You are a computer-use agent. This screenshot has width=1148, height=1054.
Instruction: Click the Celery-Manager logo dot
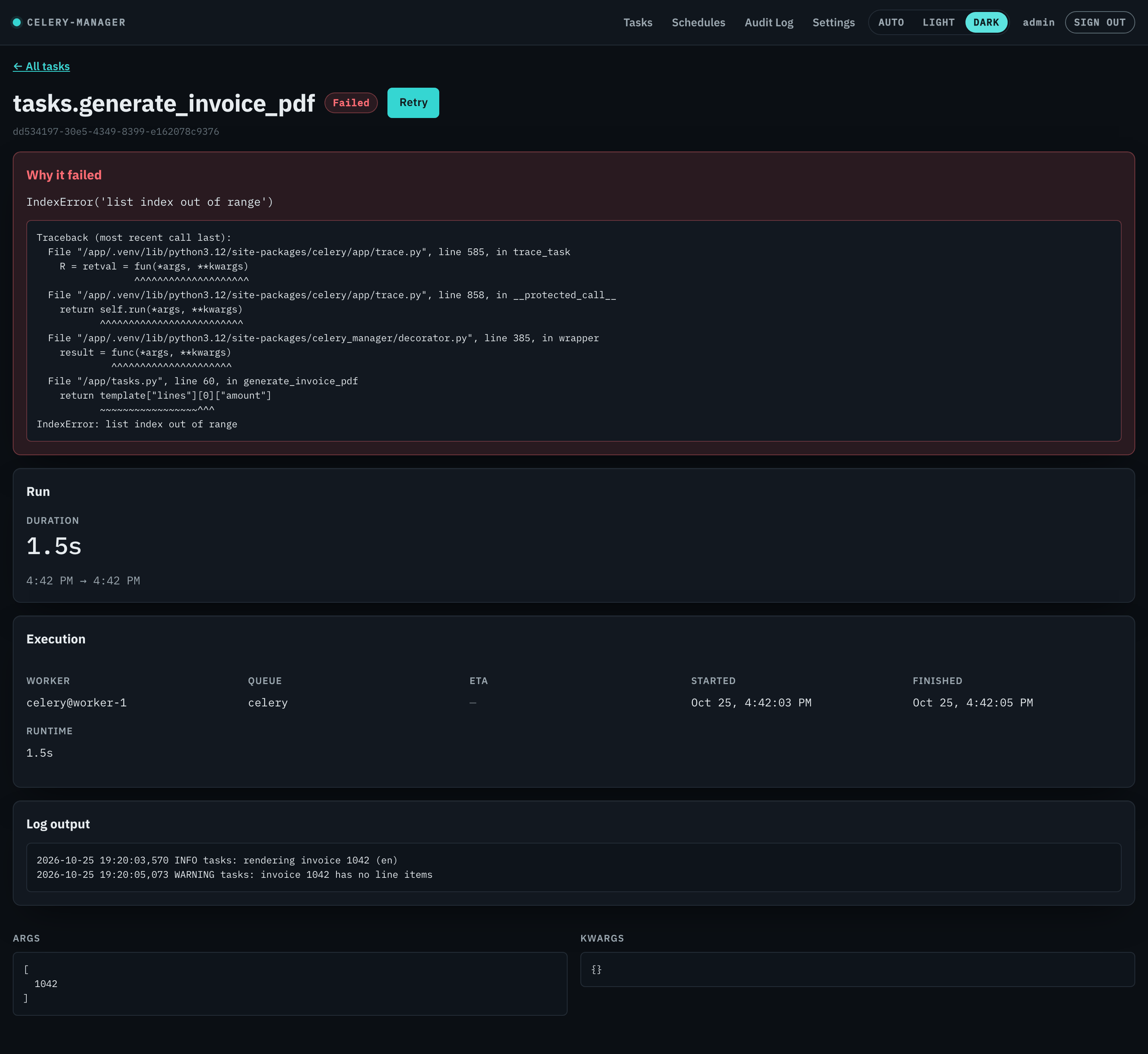click(16, 22)
